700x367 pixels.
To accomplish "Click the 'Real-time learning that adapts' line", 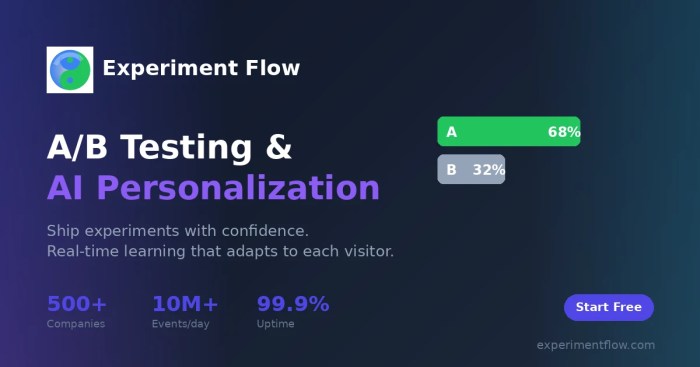I will click(221, 251).
